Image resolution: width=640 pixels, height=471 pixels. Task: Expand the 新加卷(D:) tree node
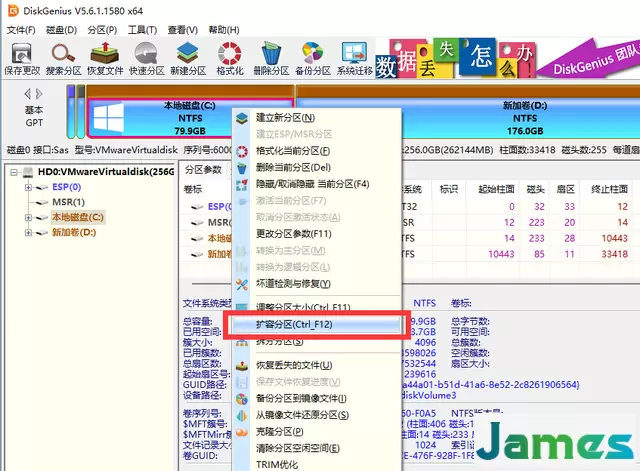coord(28,233)
